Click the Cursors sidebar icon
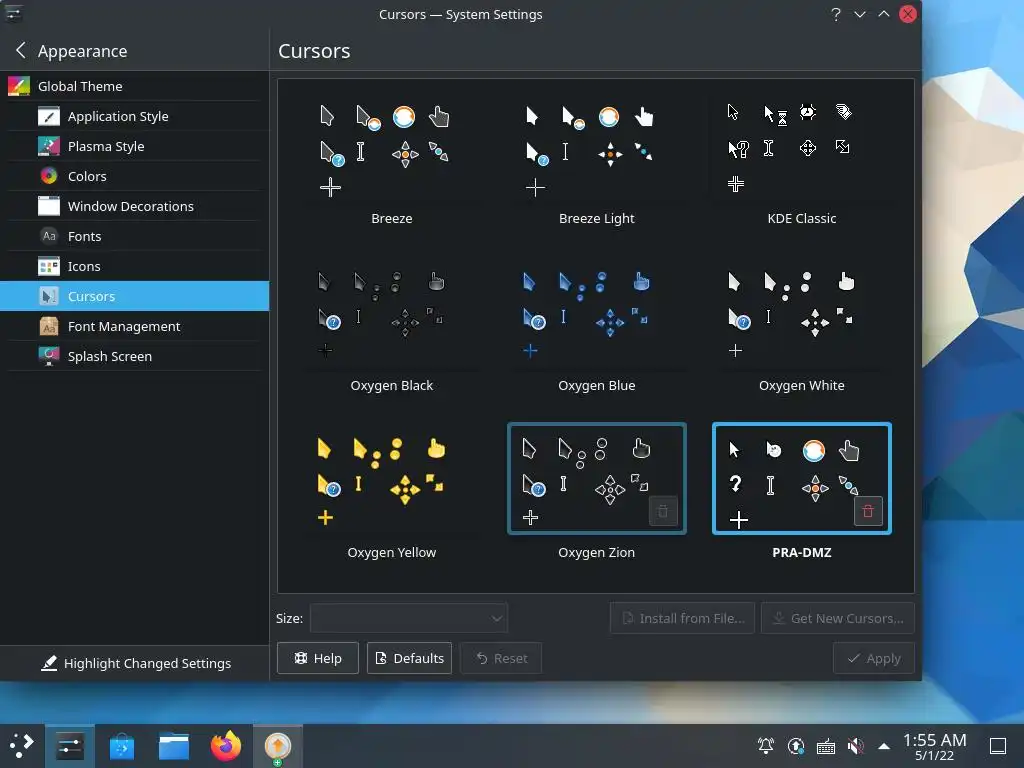 [x=49, y=296]
